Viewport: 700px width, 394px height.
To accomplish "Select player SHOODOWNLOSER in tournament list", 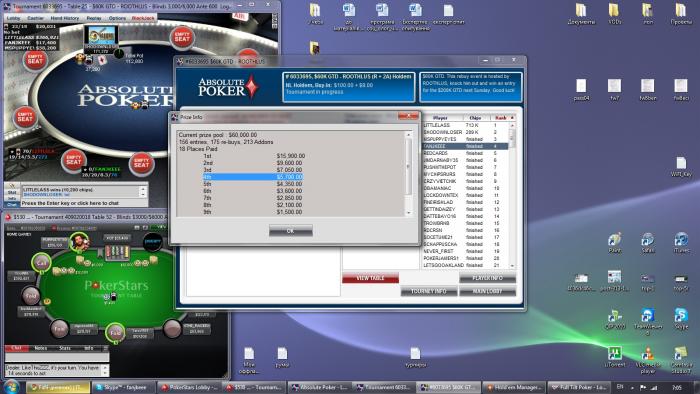I will pos(465,133).
